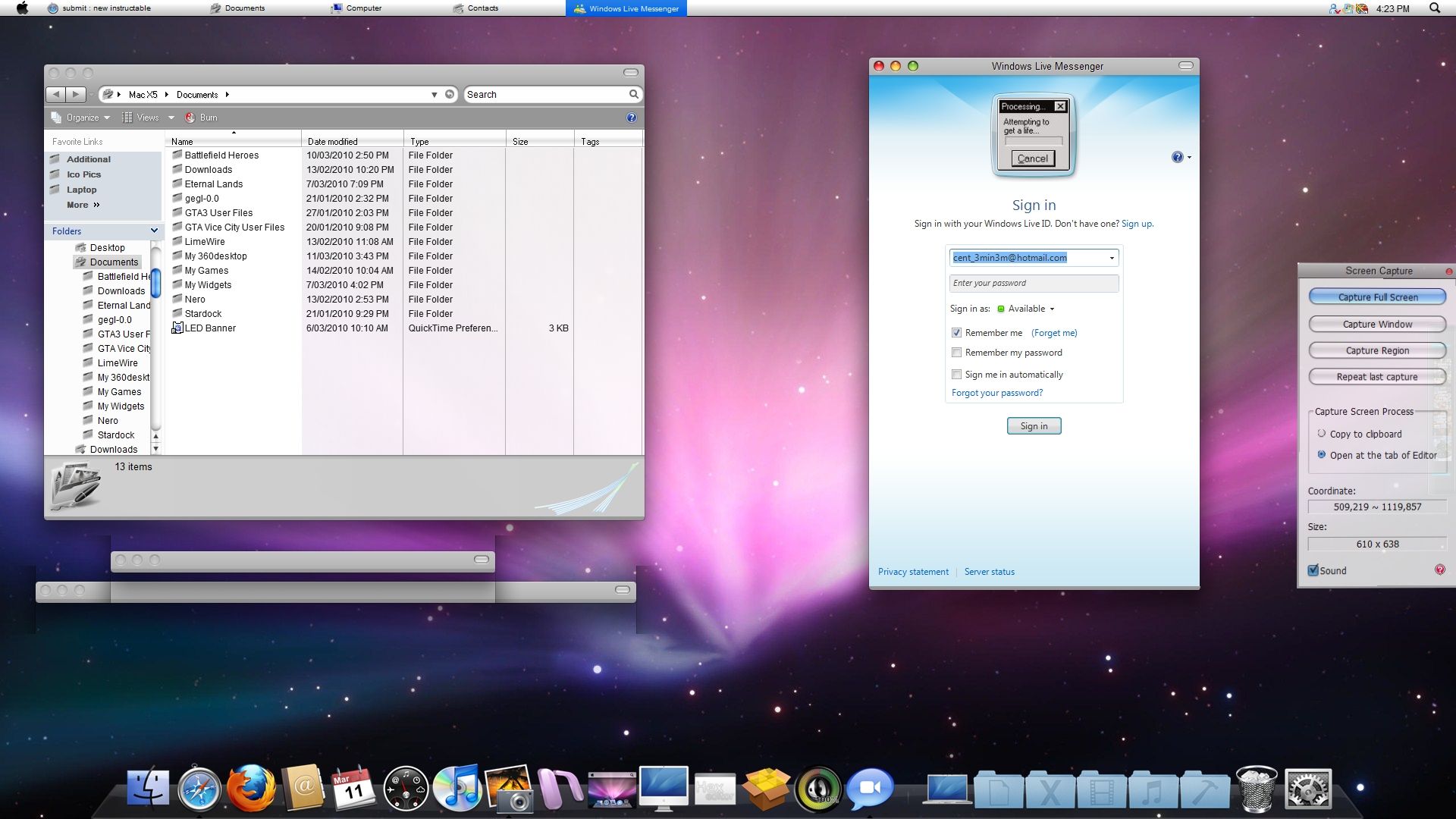Enable 'Remember my password'
The height and width of the screenshot is (819, 1456).
(x=957, y=352)
